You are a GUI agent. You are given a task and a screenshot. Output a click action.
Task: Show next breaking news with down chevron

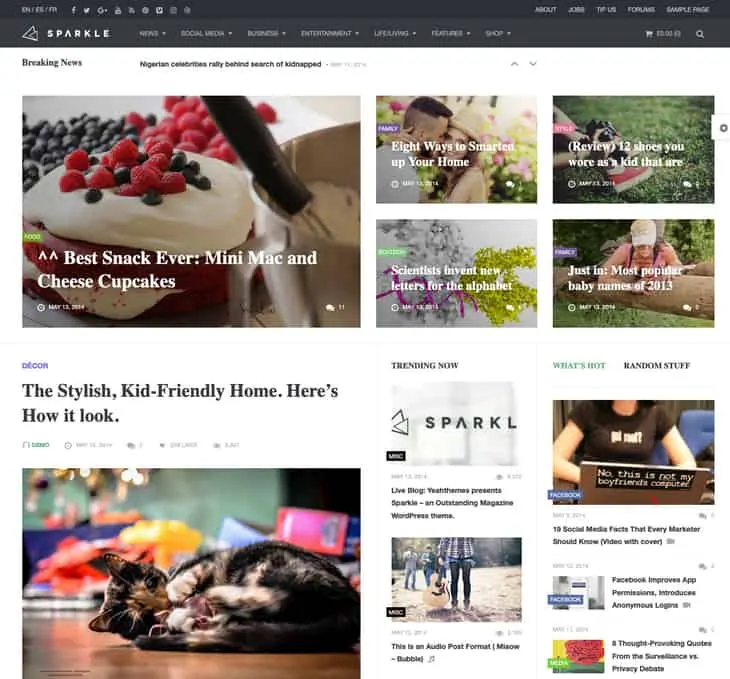click(x=533, y=64)
